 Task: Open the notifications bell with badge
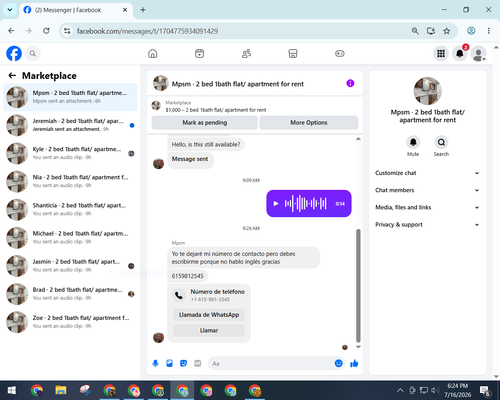pos(460,53)
